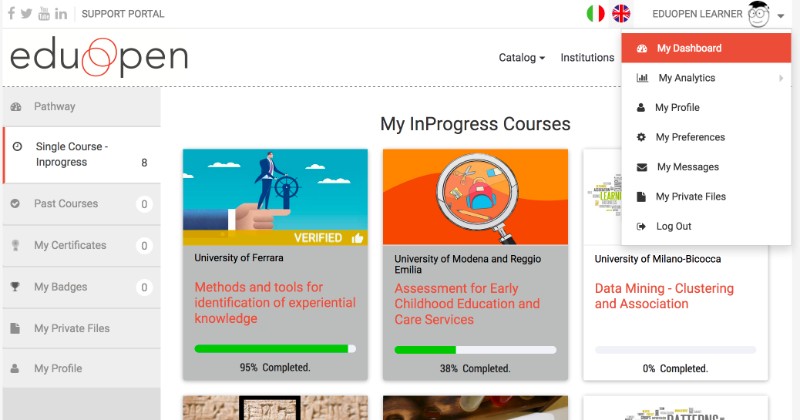Click the eduOpen logo
800x420 pixels.
click(99, 58)
